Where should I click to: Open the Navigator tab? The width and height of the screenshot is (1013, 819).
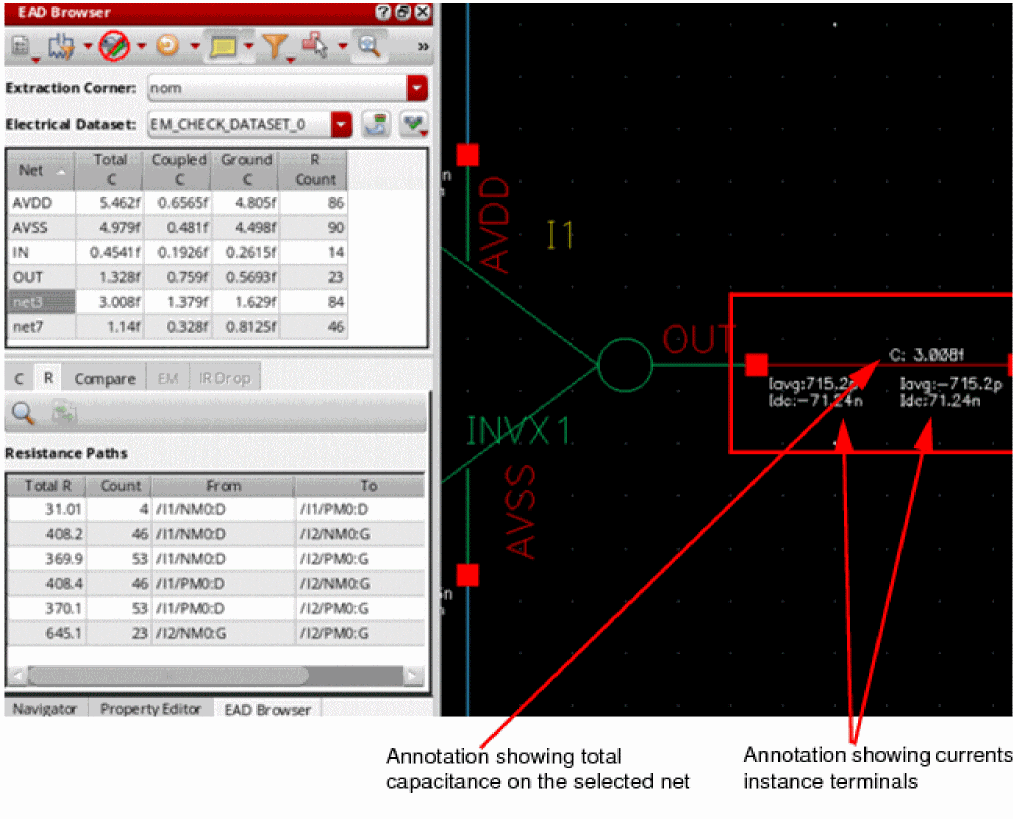45,709
